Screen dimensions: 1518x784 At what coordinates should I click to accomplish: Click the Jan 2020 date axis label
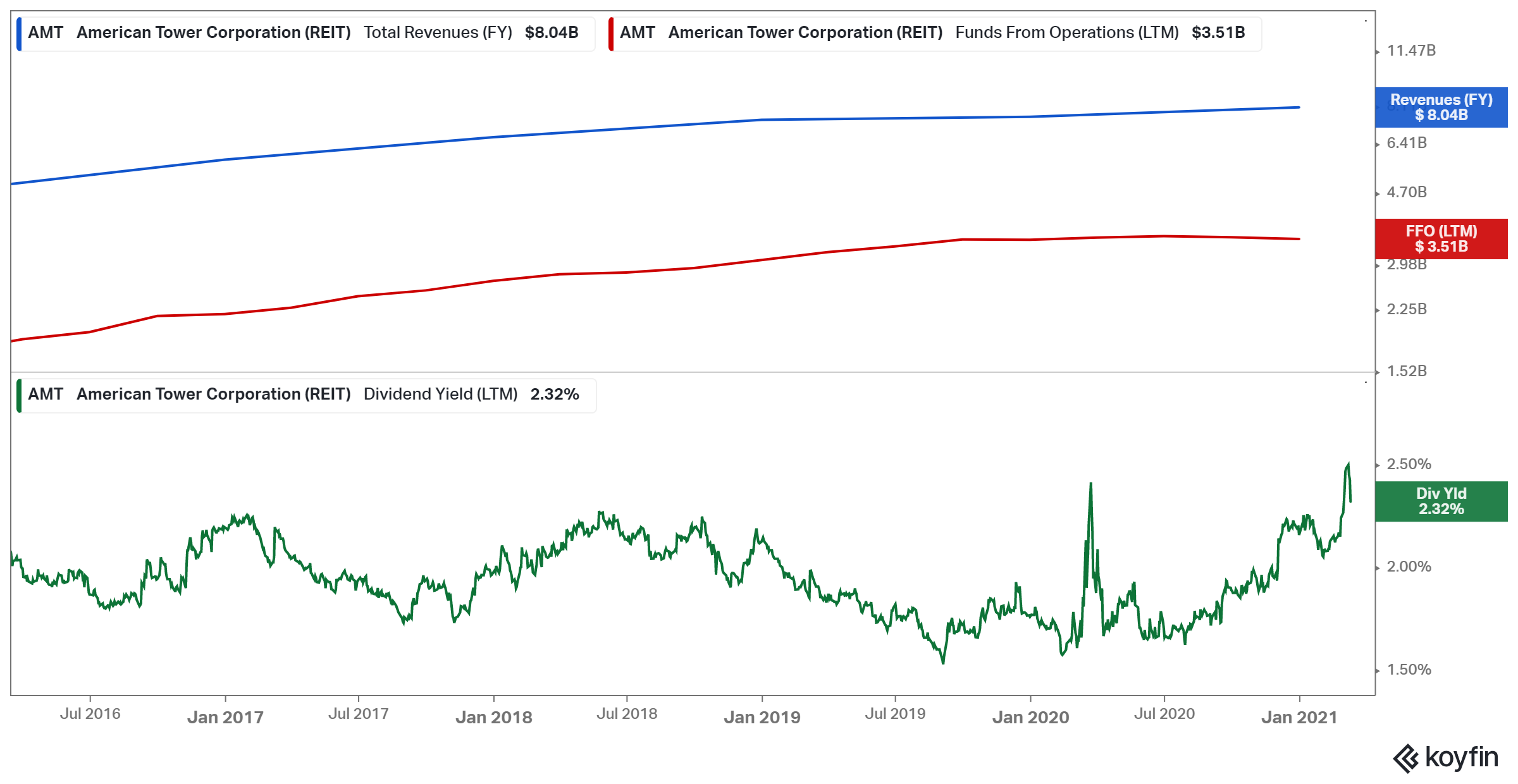(1030, 717)
